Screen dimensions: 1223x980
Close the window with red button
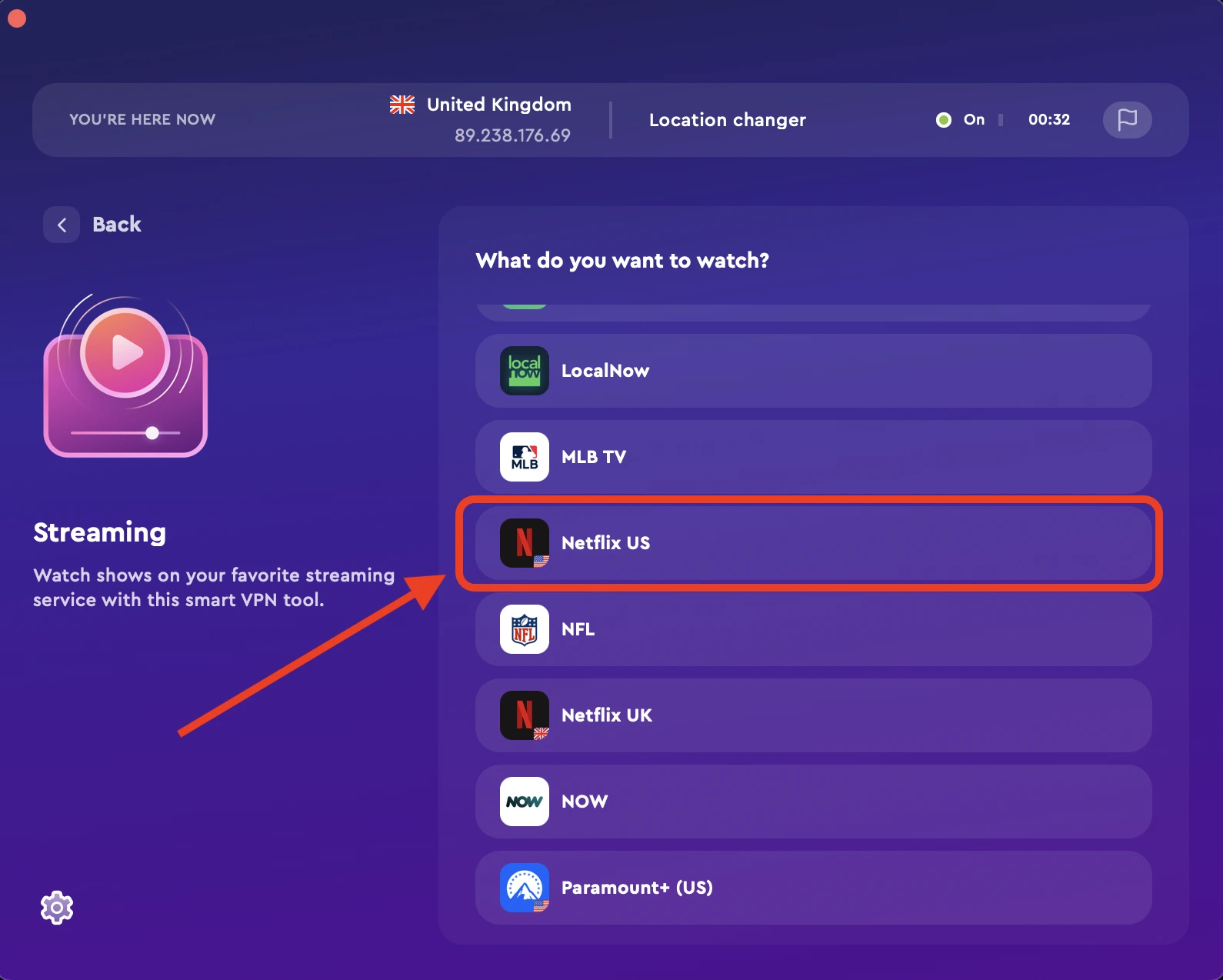(17, 18)
